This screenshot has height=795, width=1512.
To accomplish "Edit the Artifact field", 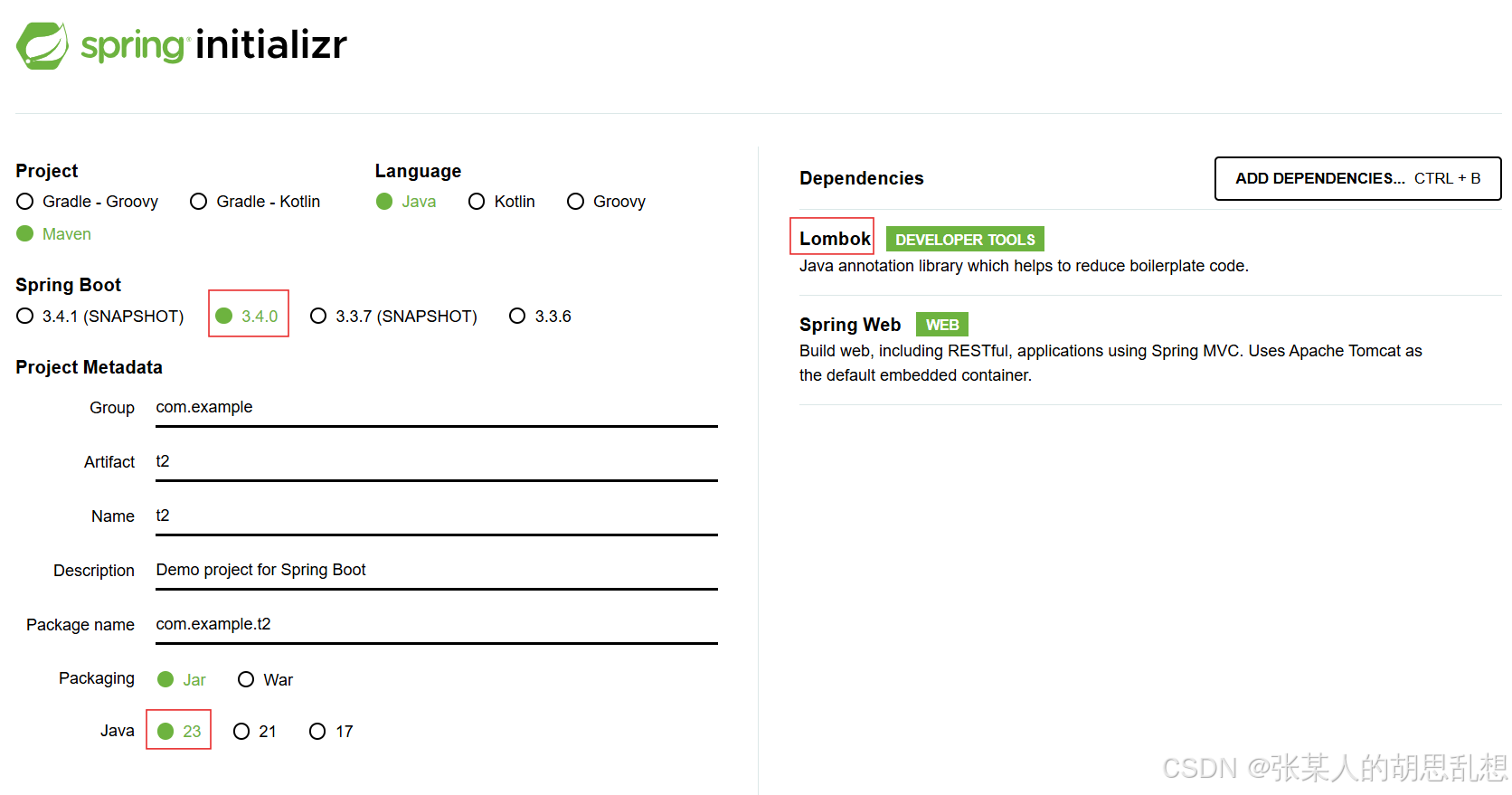I will [x=437, y=463].
